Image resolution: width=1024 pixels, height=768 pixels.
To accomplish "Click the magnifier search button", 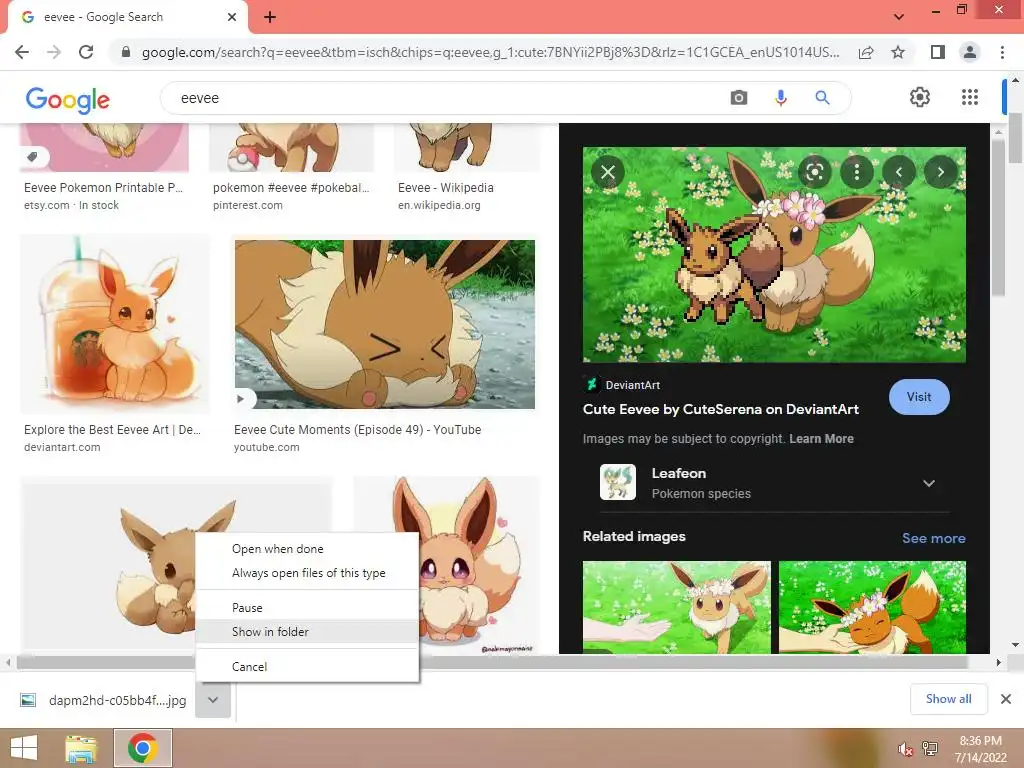I will 822,98.
